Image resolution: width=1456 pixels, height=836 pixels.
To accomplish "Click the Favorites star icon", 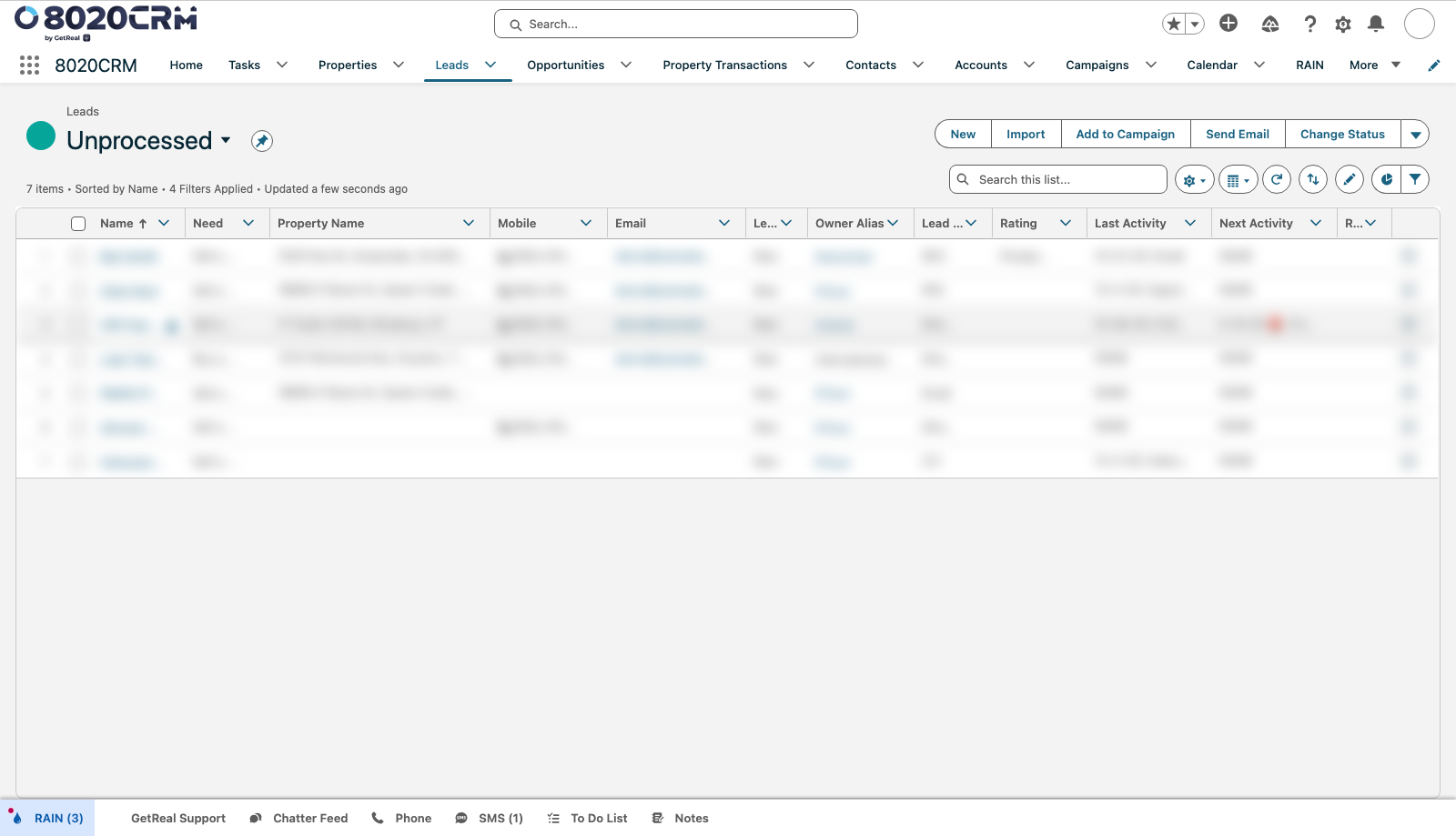I will [1174, 24].
